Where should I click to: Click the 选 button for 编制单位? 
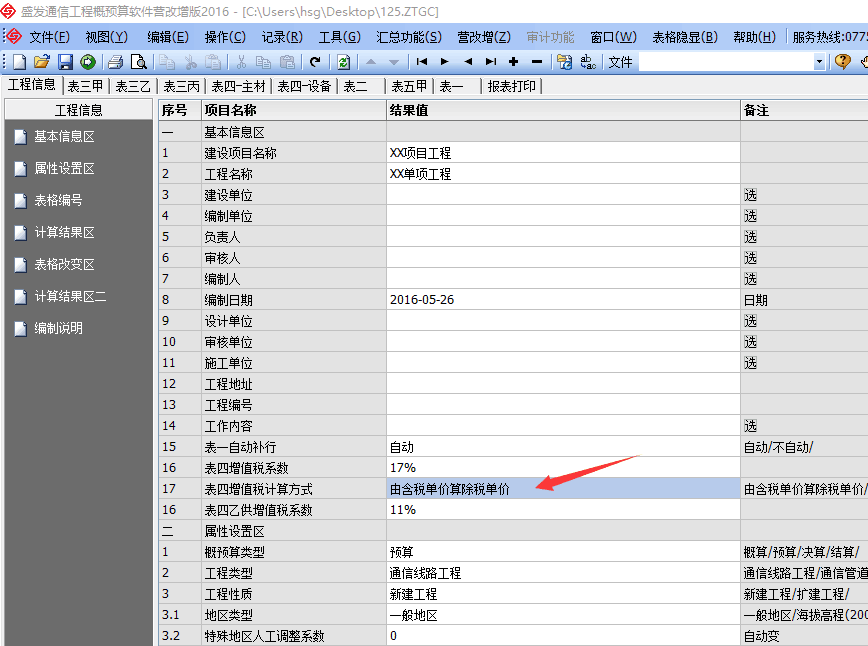click(750, 216)
